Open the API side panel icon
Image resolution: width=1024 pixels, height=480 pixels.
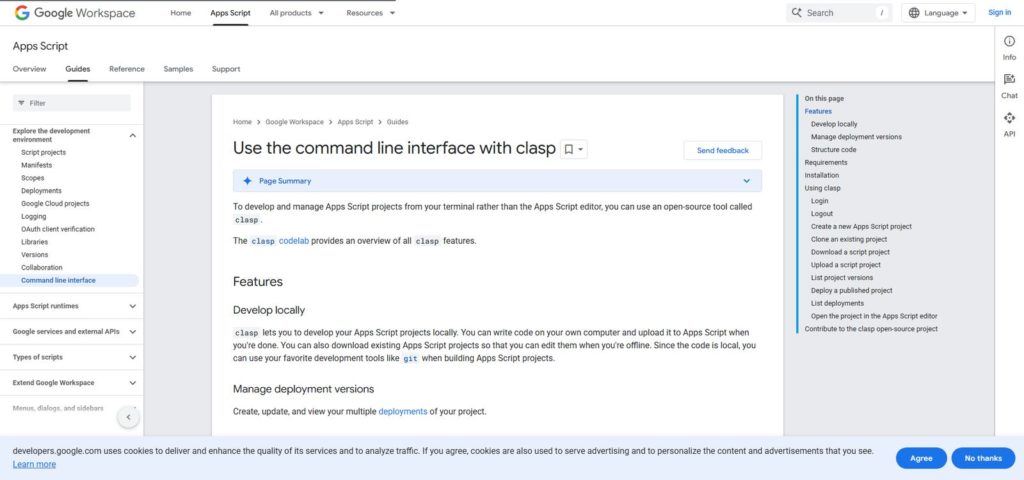pyautogui.click(x=1009, y=118)
